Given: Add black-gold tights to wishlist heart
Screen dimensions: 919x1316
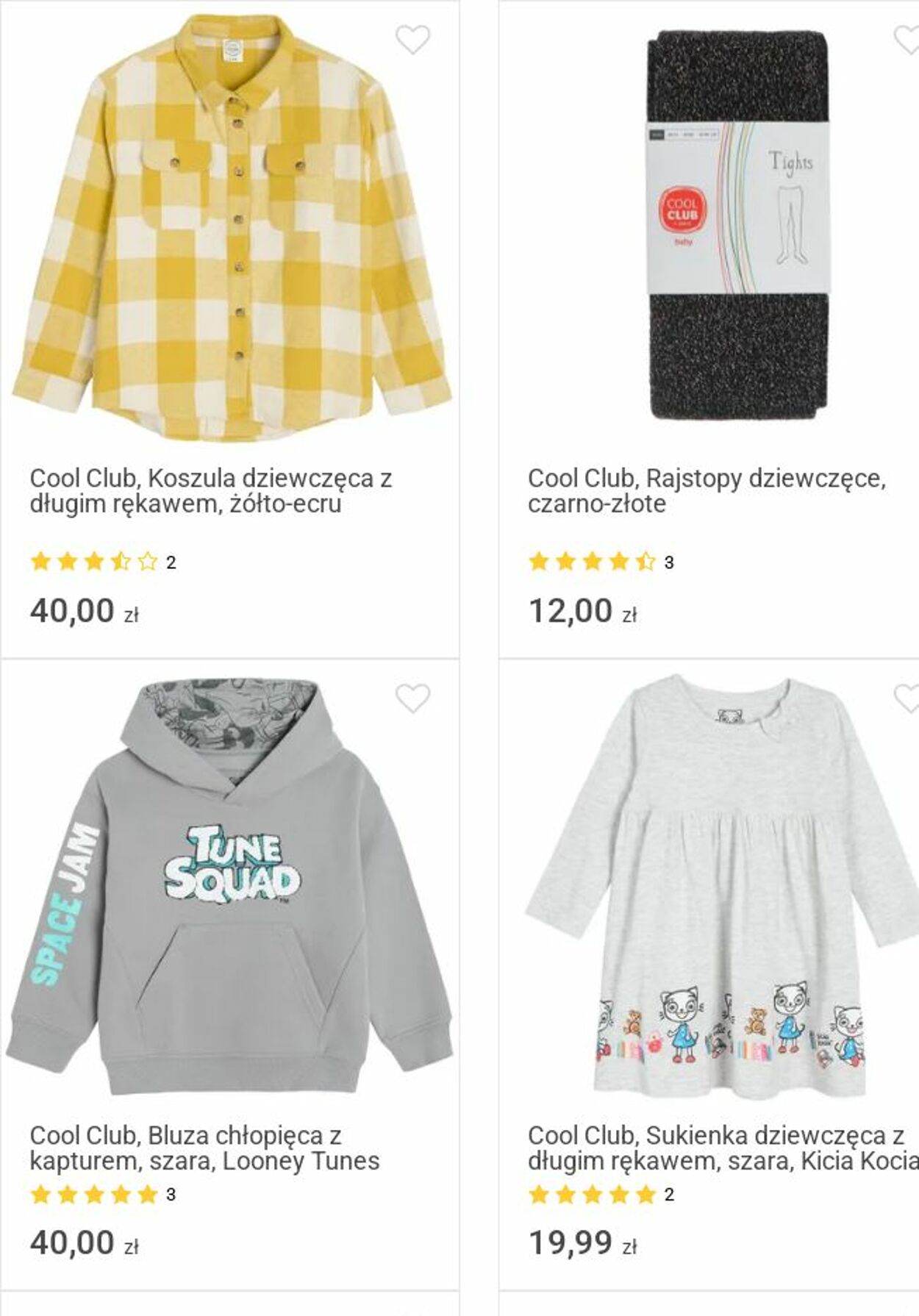Looking at the screenshot, I should 907,40.
